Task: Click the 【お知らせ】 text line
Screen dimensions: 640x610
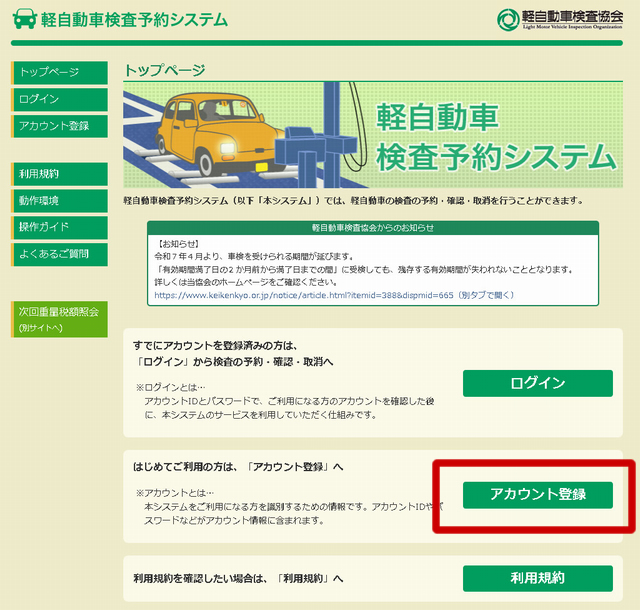Action: pos(178,244)
